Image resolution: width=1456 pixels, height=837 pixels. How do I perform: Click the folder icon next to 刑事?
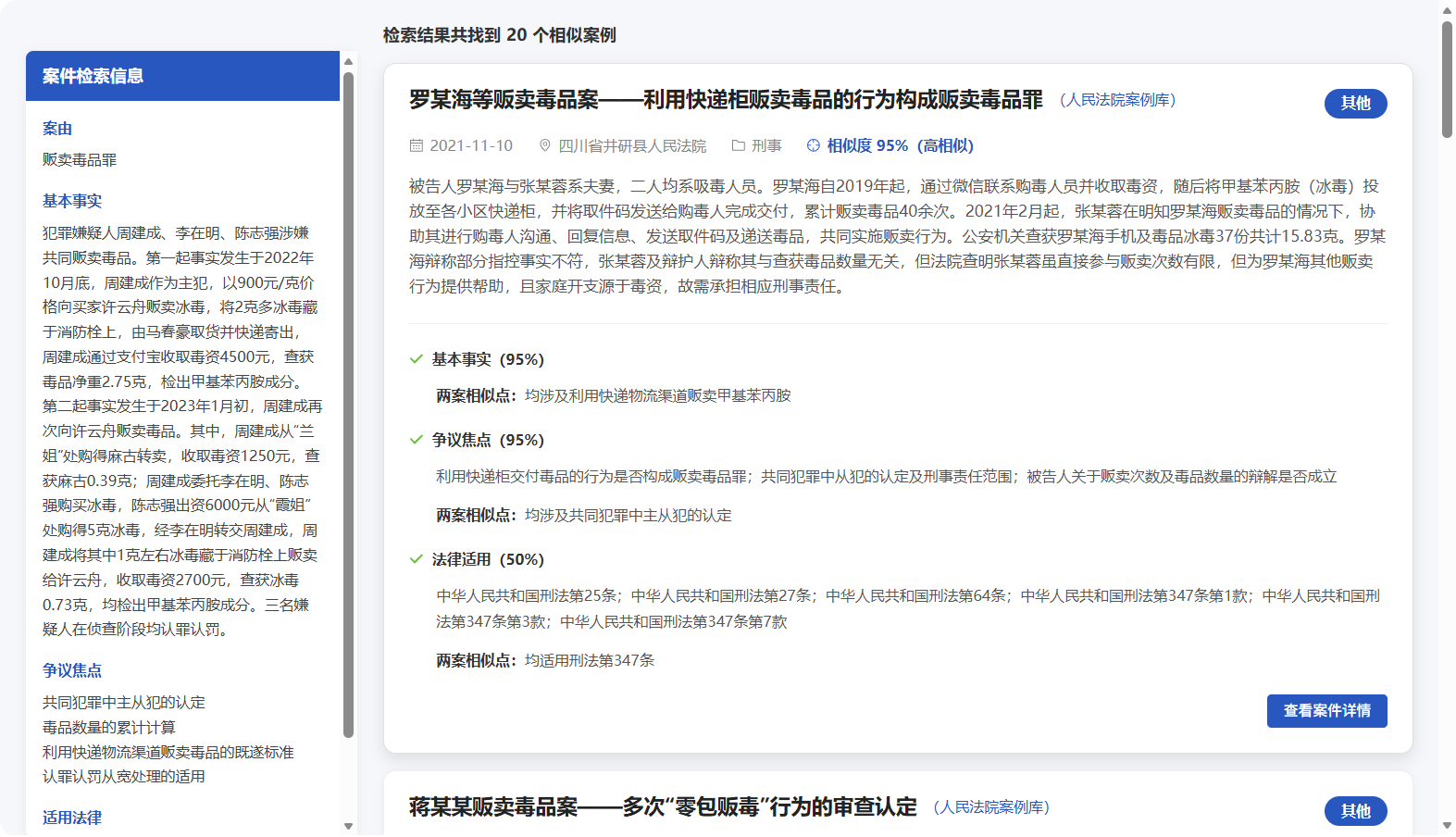pos(739,145)
